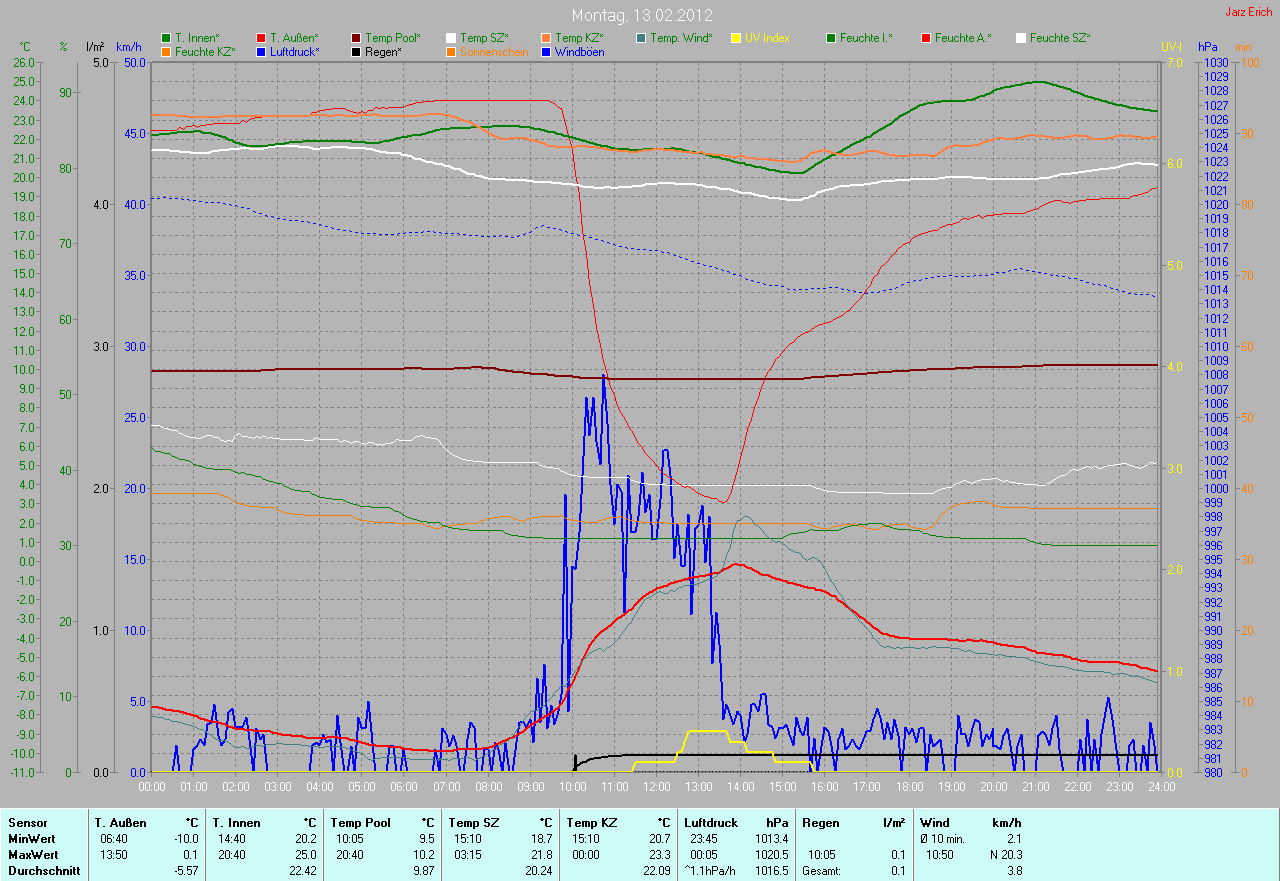
Task: Click the white Temp SZ legend marker
Action: click(451, 38)
